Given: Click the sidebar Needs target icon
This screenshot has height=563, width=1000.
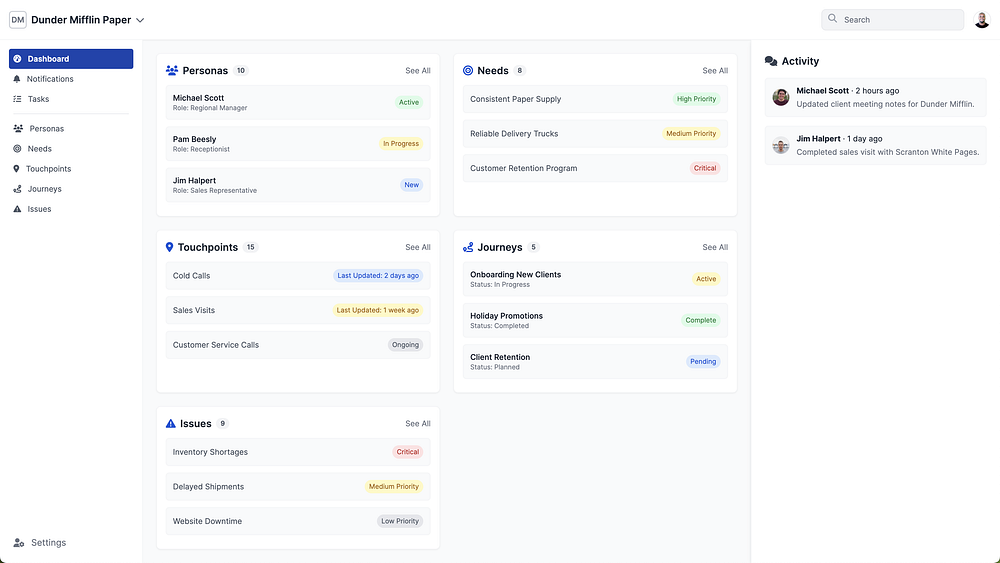Looking at the screenshot, I should point(17,149).
